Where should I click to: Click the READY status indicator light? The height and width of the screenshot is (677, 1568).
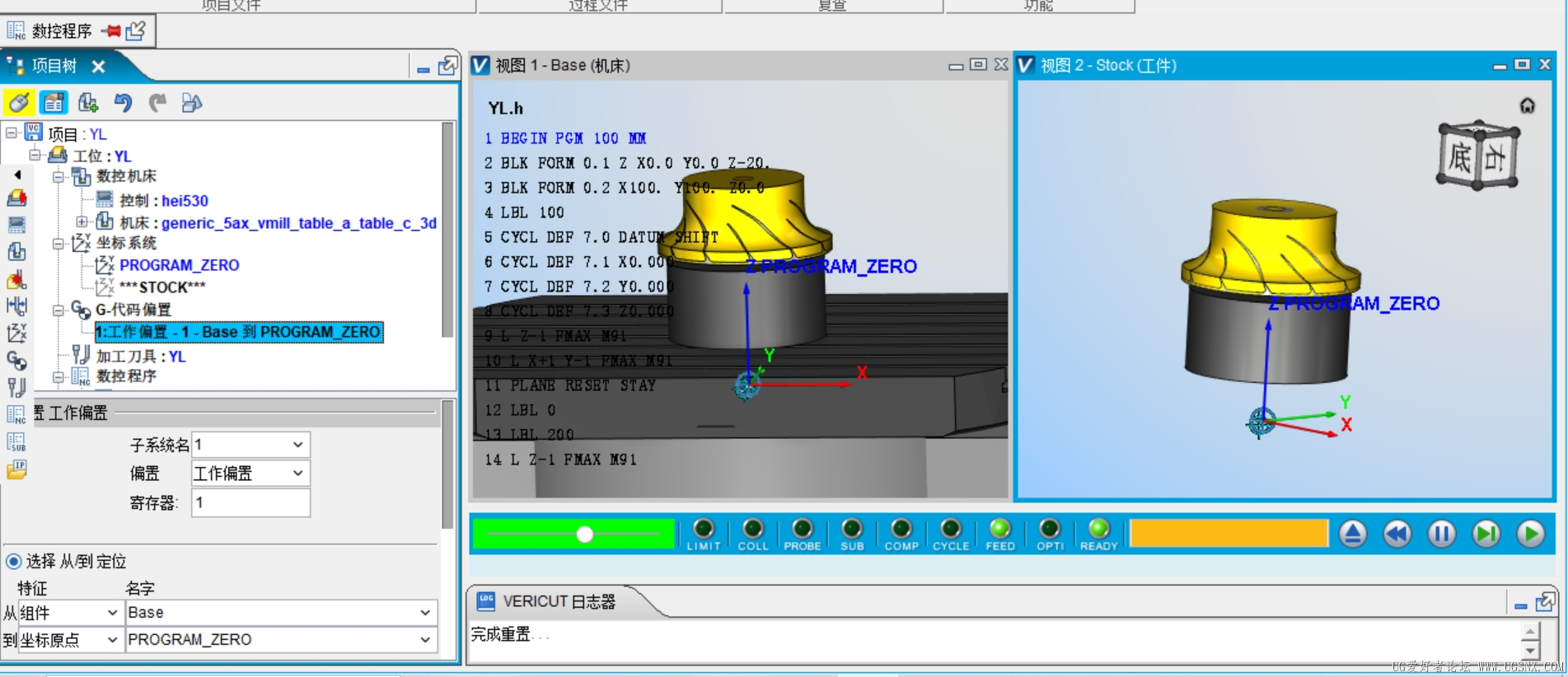1099,528
